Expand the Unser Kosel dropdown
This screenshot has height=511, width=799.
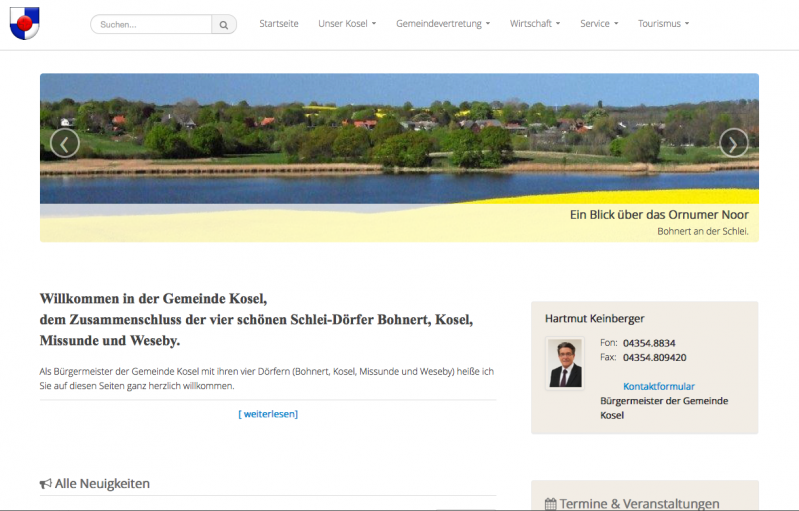coord(347,23)
